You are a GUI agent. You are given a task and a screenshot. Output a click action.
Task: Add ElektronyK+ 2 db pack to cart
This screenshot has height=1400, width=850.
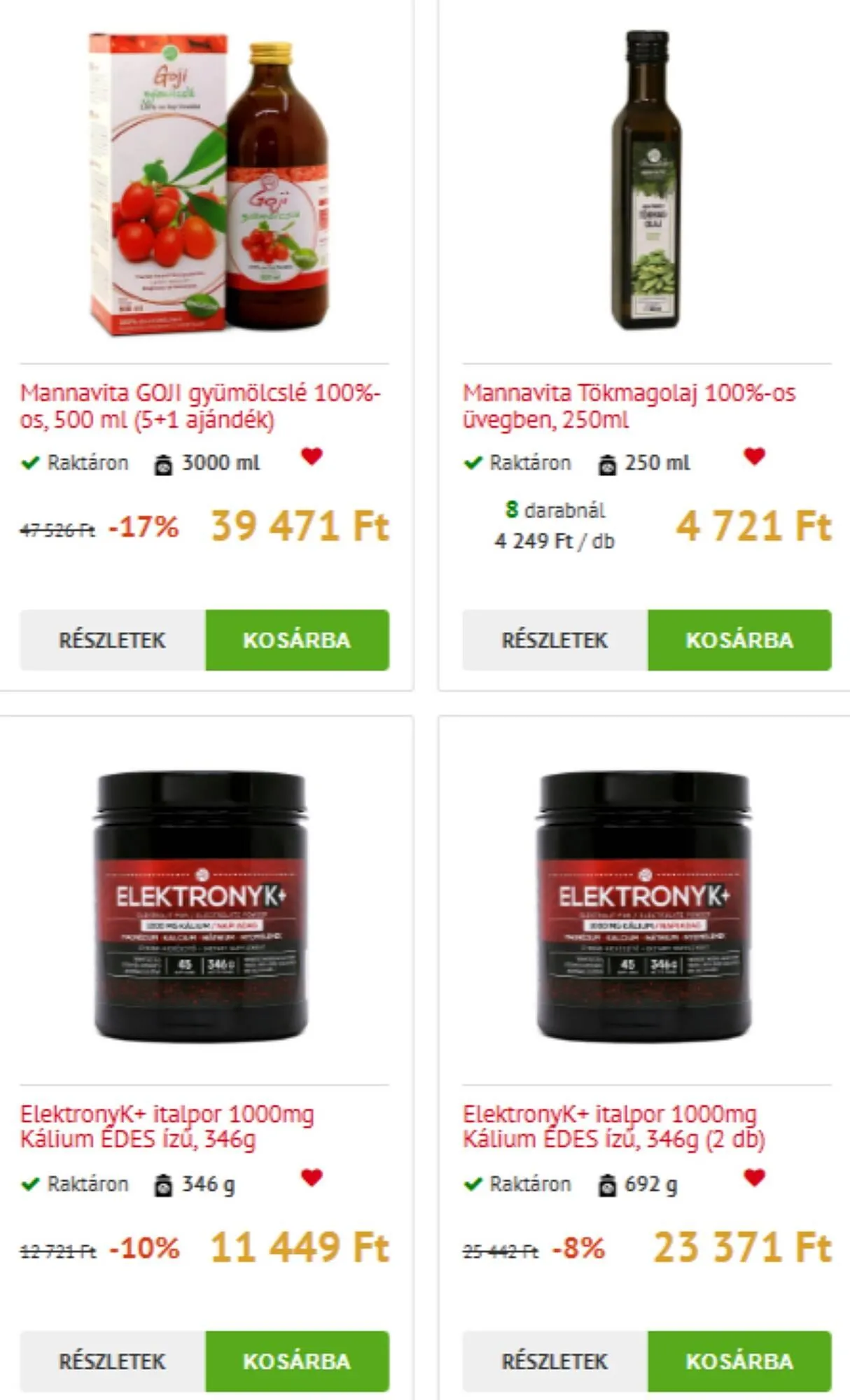[739, 1361]
